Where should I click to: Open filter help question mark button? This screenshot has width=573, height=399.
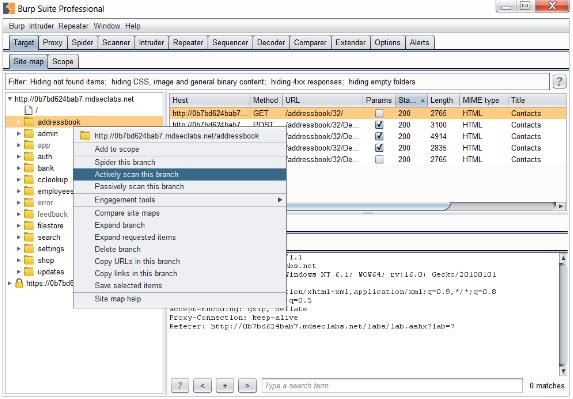[559, 81]
